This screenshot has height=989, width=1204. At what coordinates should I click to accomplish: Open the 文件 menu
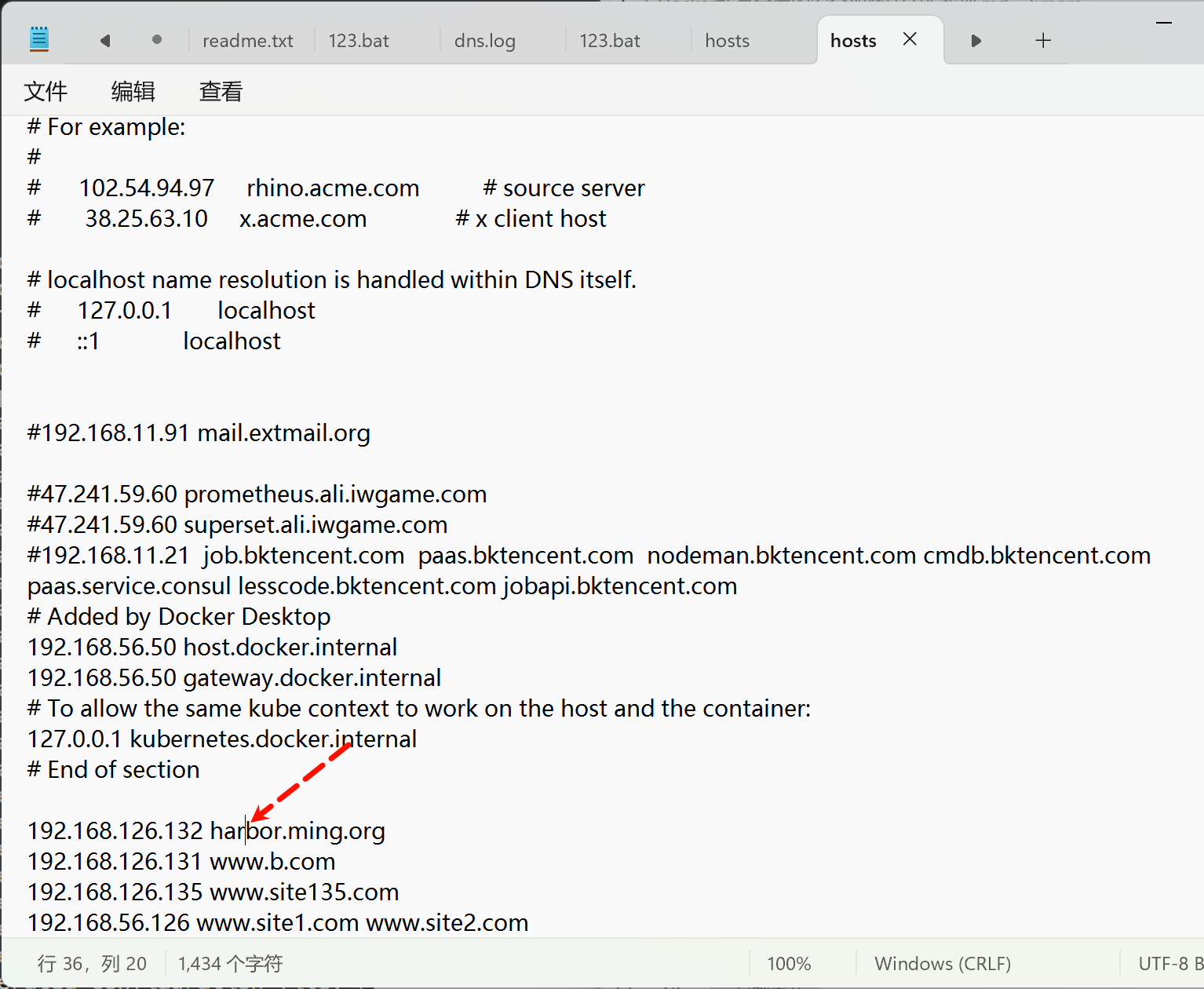[46, 92]
